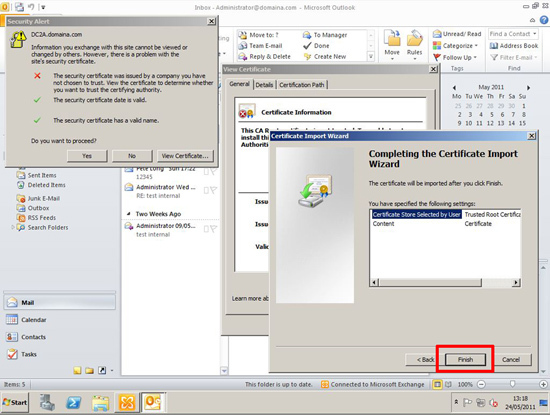Image resolution: width=550 pixels, height=415 pixels.
Task: Switch to Normal view in status bar
Action: pyautogui.click(x=437, y=384)
